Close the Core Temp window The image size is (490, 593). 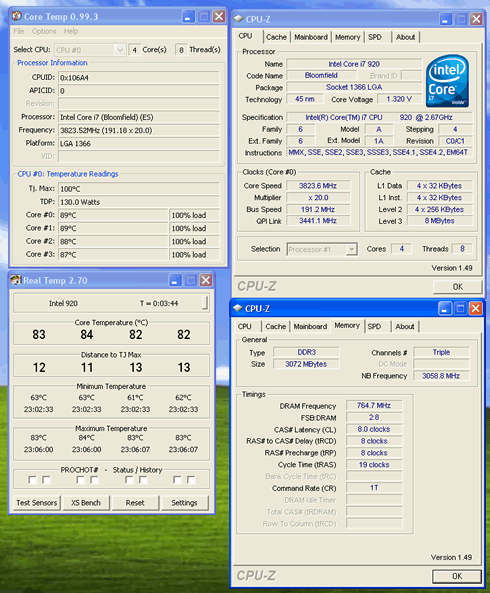pyautogui.click(x=219, y=16)
